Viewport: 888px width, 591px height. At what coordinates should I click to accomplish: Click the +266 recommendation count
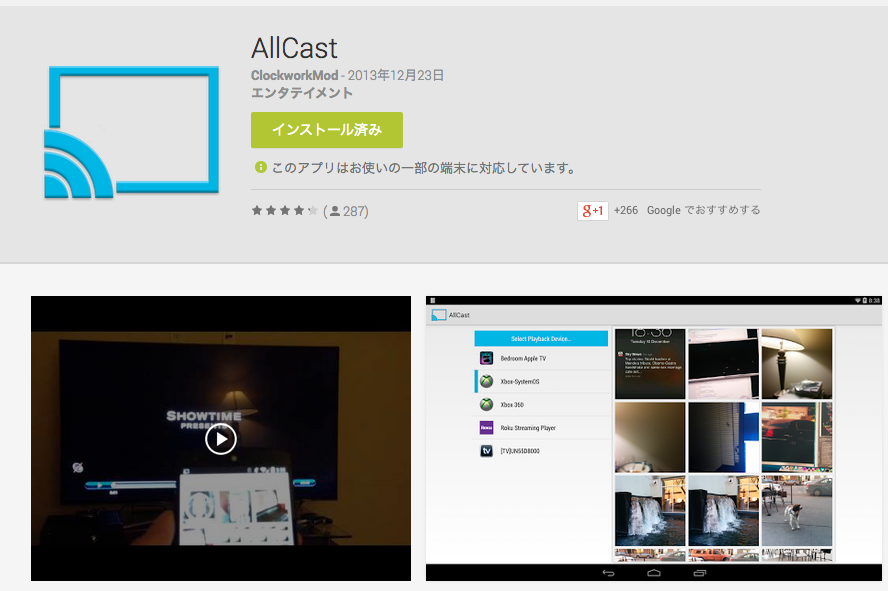(626, 210)
